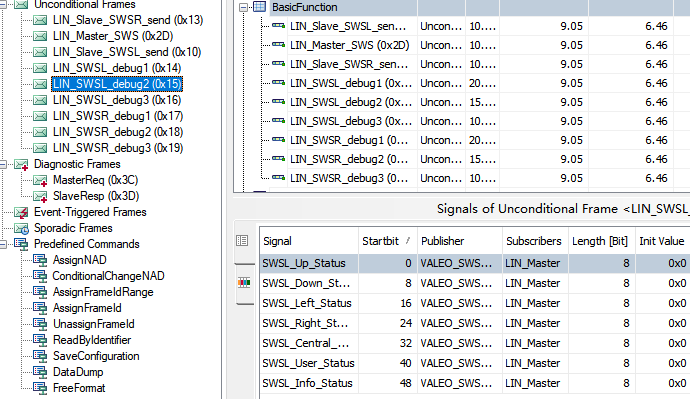
Task: Click Init Value column header
Action: (662, 241)
